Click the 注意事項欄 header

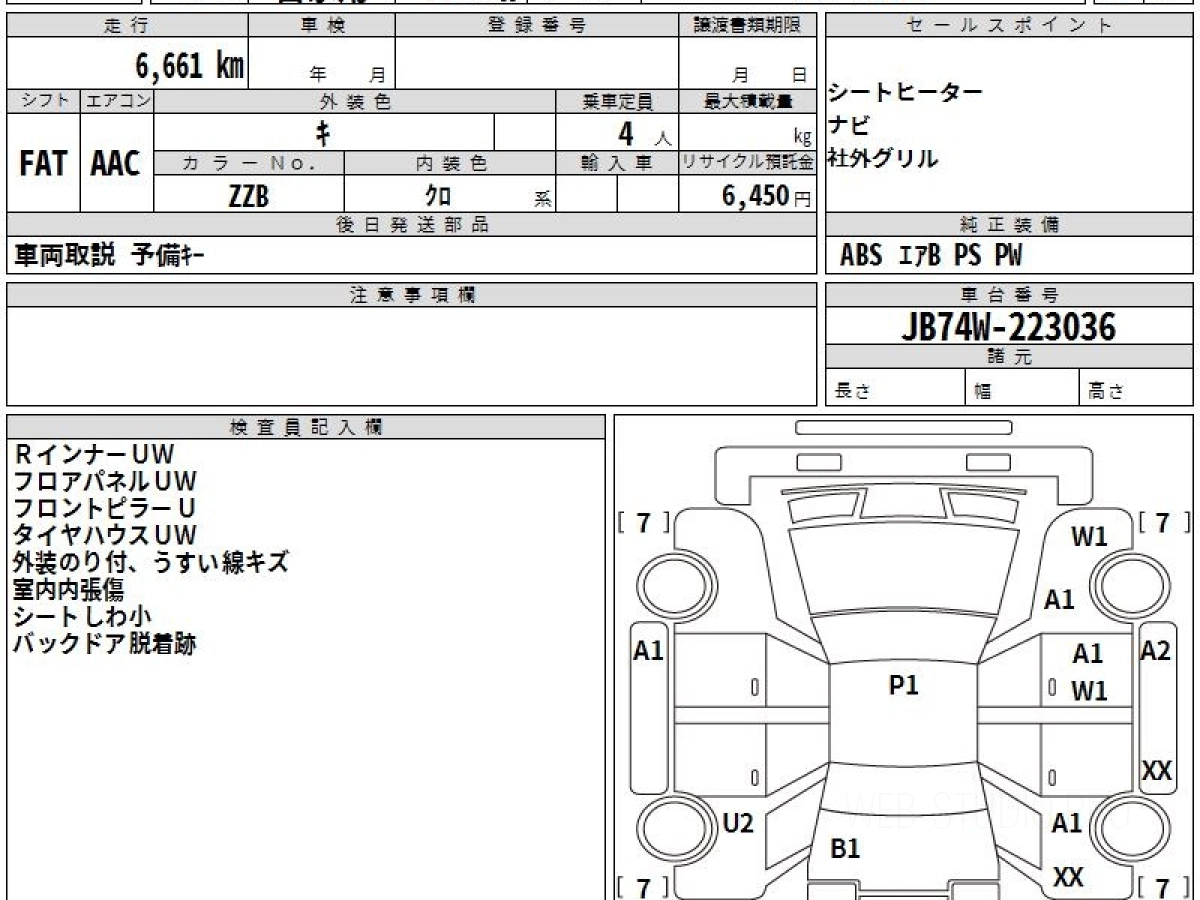[412, 295]
